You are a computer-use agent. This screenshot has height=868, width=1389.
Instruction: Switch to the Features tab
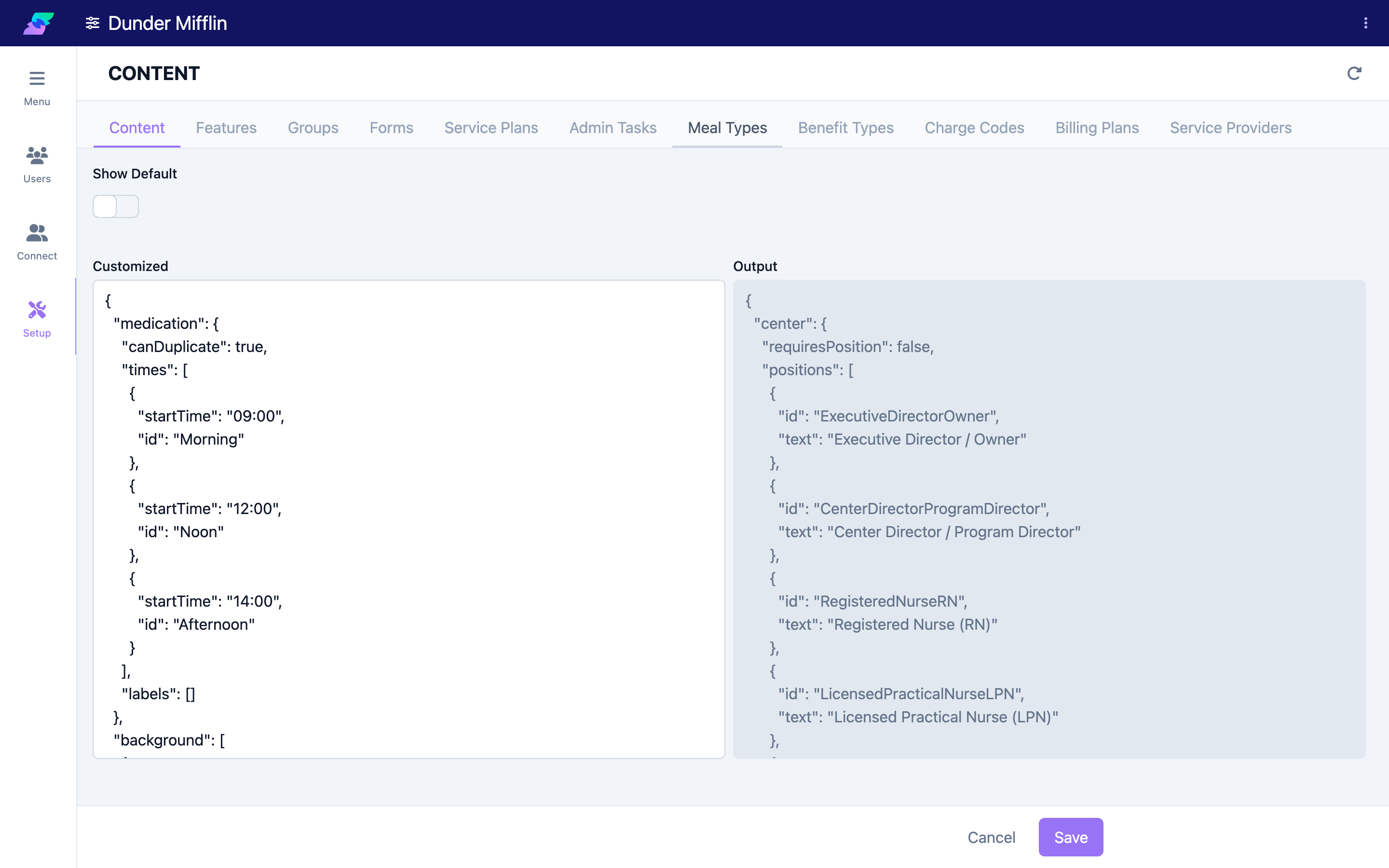[x=226, y=127]
